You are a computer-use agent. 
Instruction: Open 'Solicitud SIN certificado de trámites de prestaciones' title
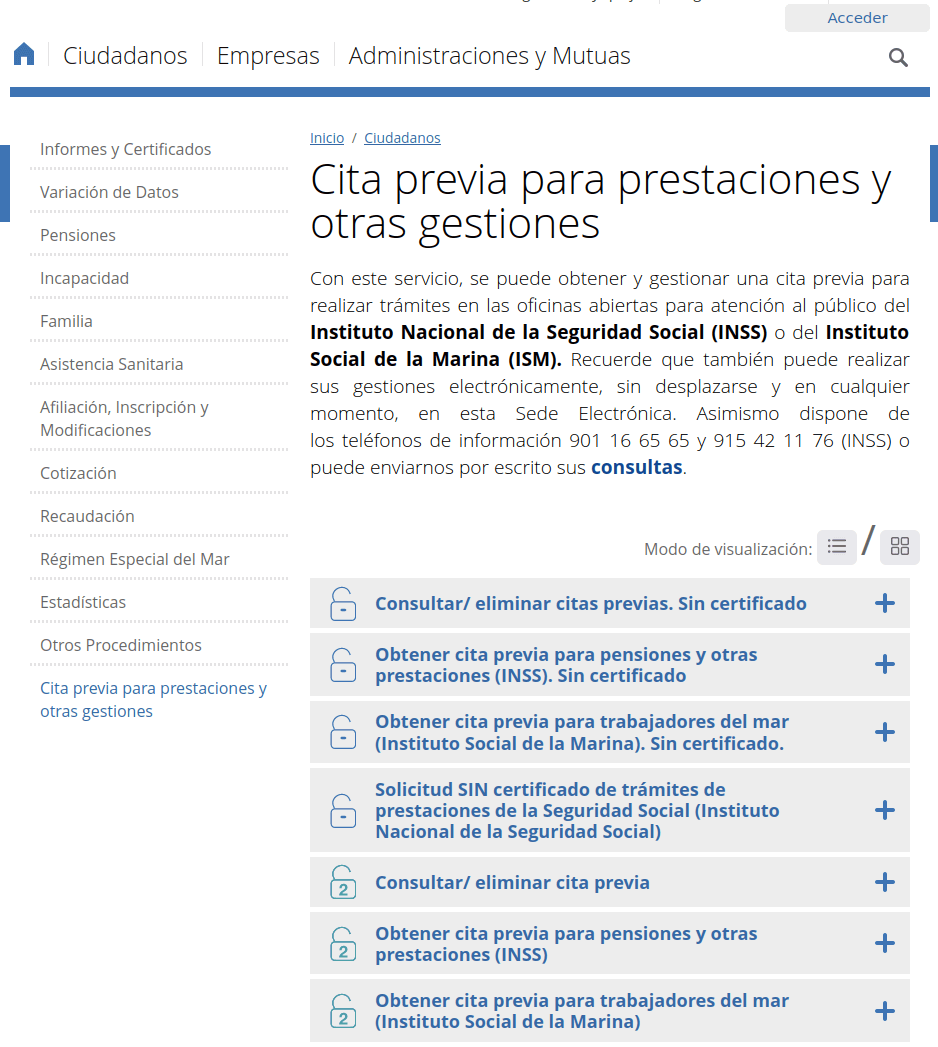577,811
